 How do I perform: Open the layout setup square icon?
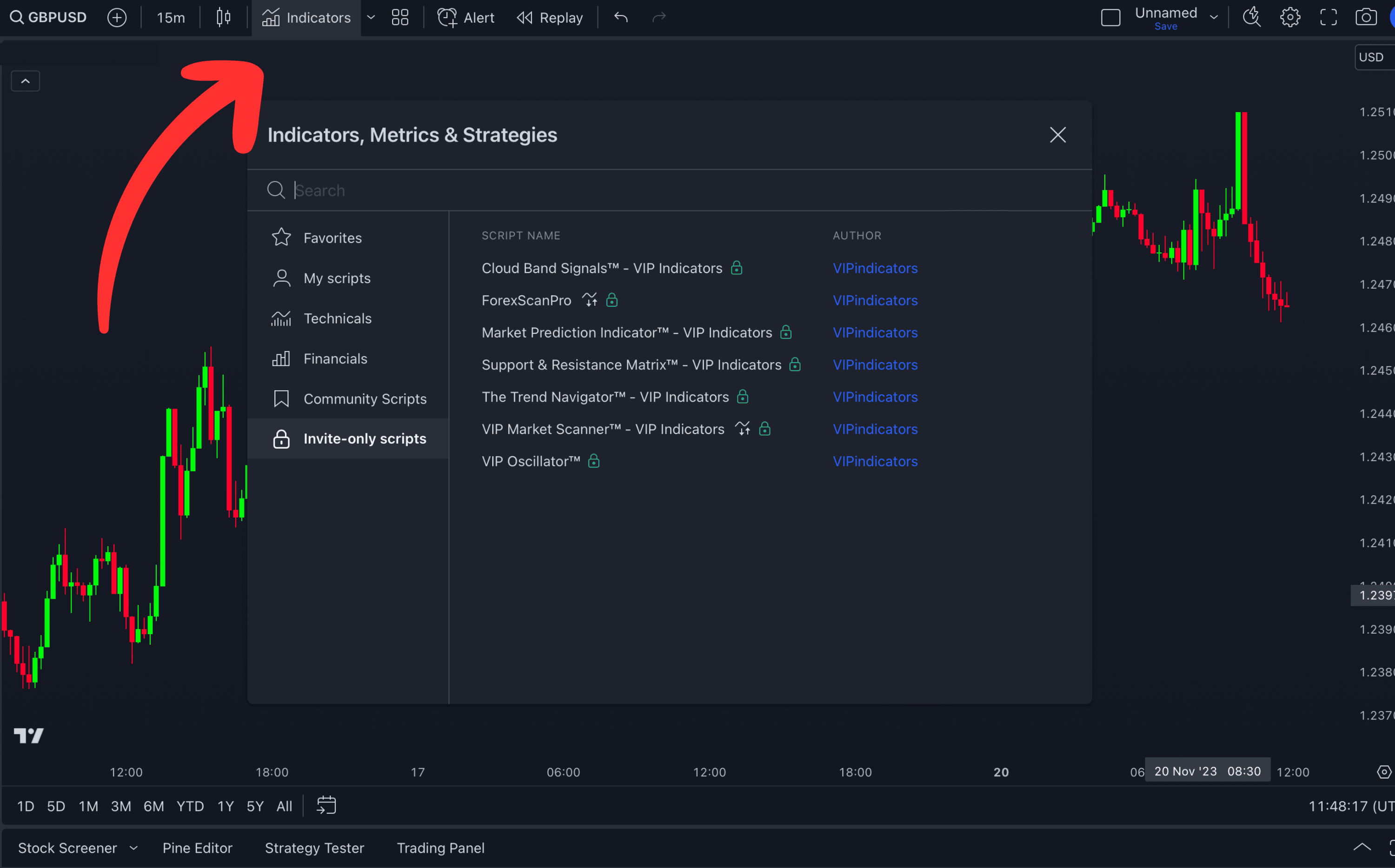[x=1111, y=18]
